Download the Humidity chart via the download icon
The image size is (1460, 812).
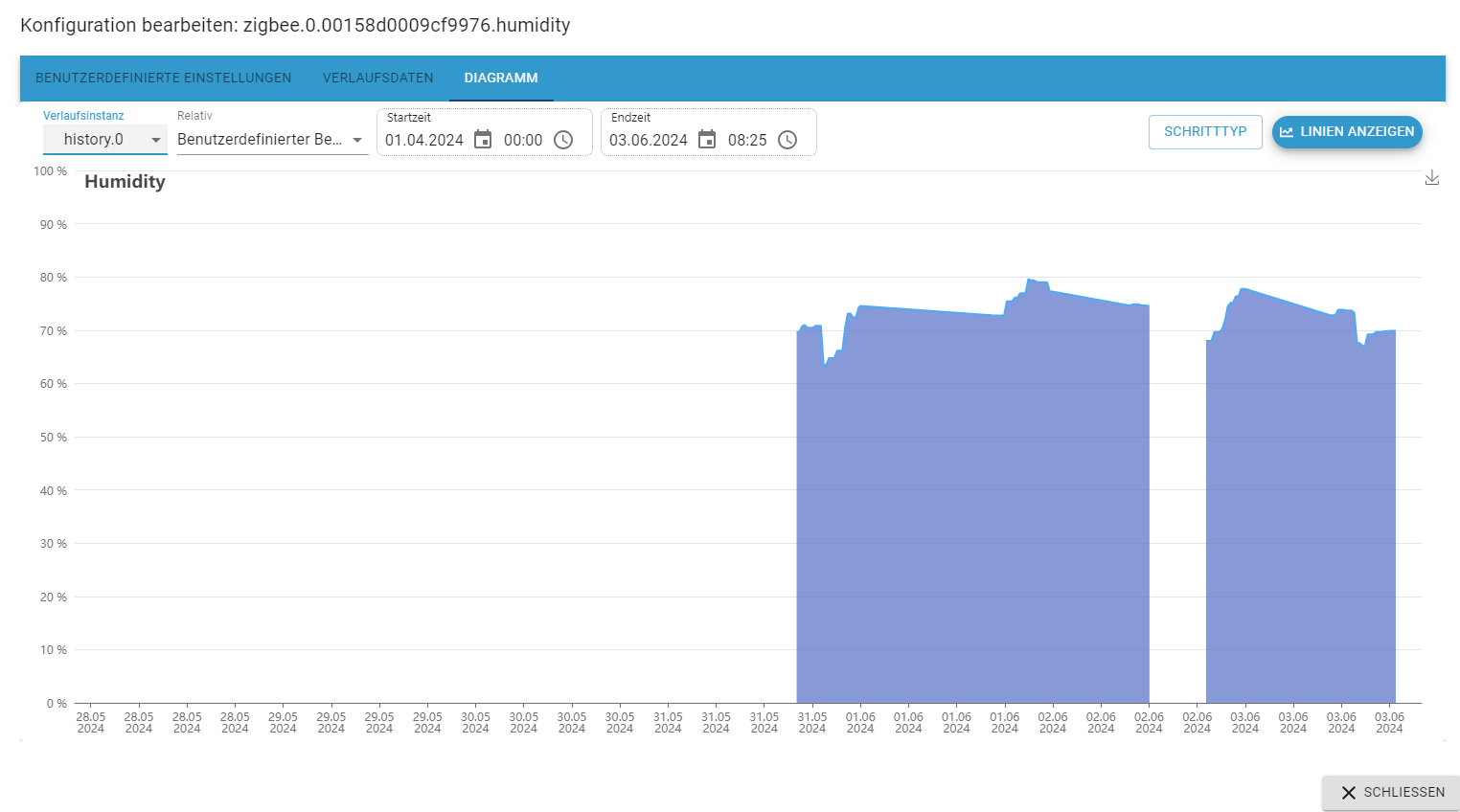1432,178
